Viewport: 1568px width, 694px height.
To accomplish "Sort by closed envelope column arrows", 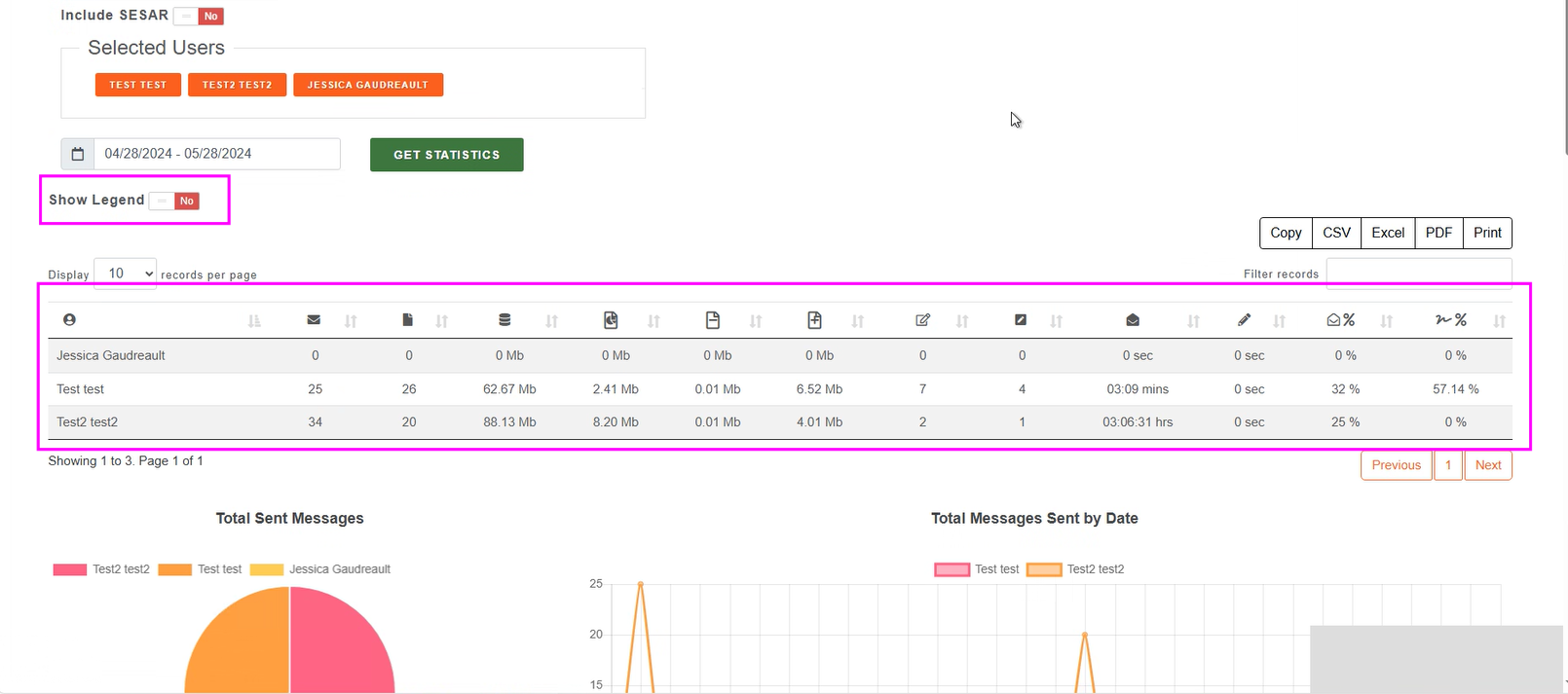I will tap(351, 321).
